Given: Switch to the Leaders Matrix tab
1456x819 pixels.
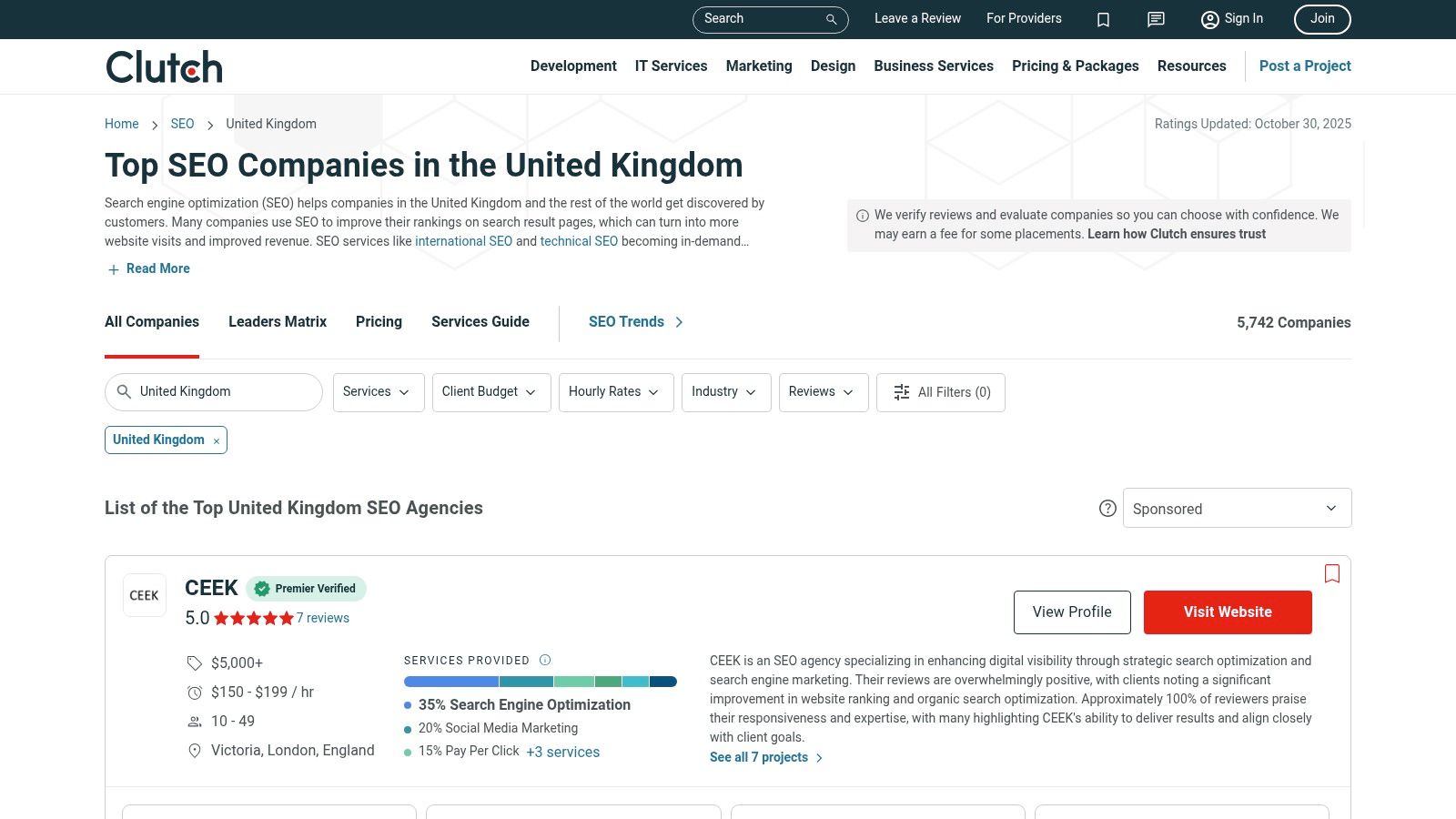Looking at the screenshot, I should tap(277, 321).
